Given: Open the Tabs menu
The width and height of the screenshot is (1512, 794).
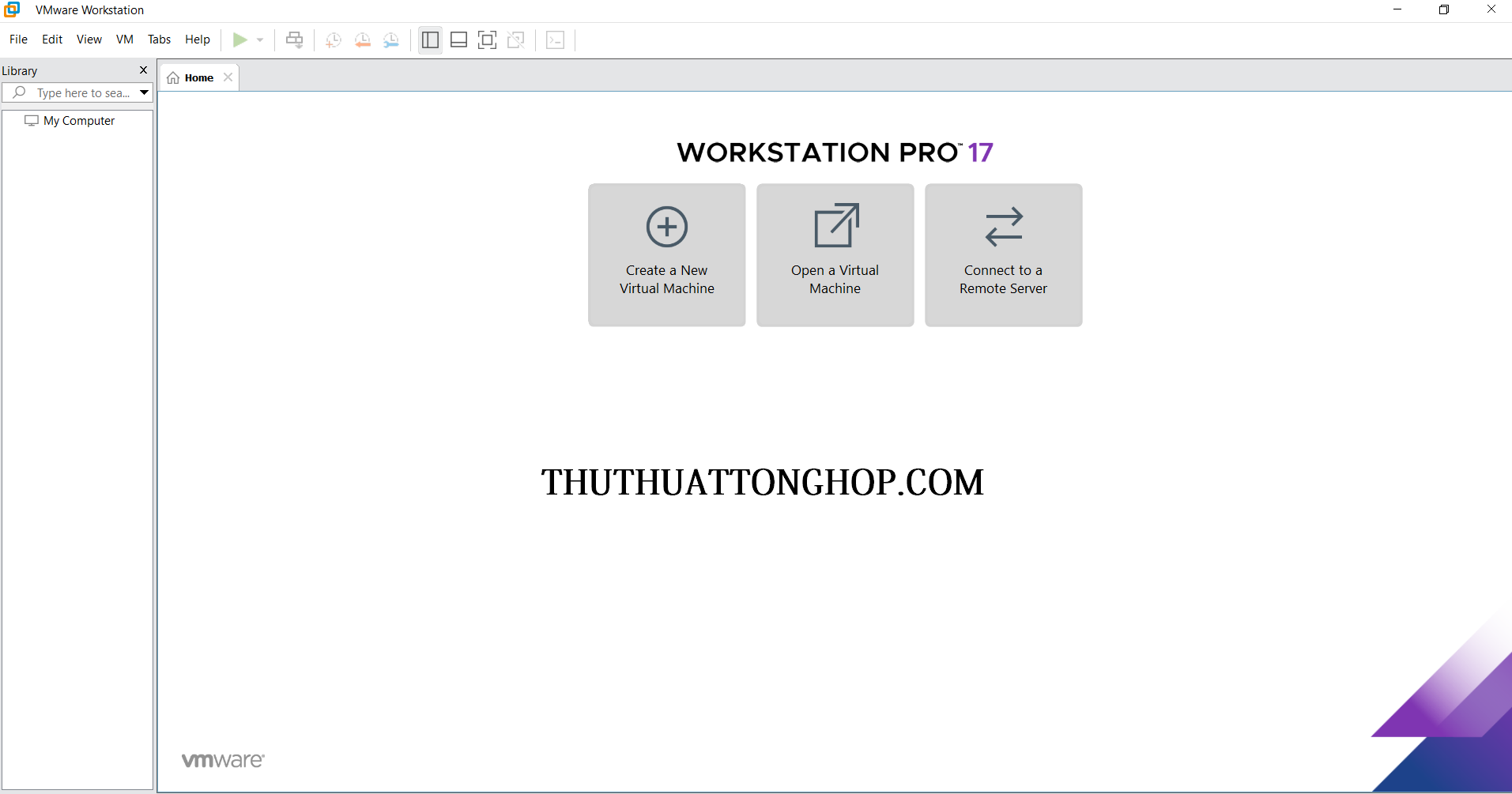Looking at the screenshot, I should point(159,39).
